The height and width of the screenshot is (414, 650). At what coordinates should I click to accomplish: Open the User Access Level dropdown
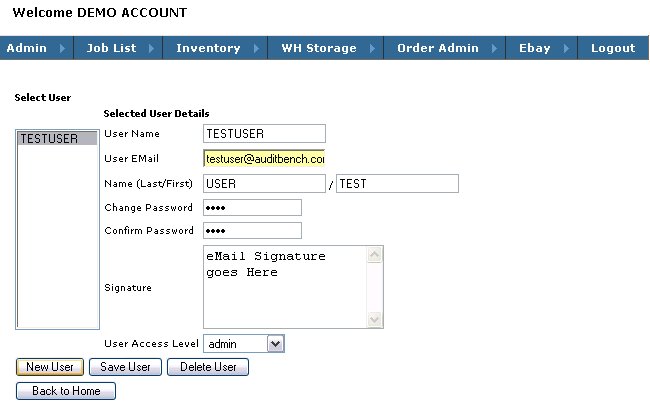point(244,344)
